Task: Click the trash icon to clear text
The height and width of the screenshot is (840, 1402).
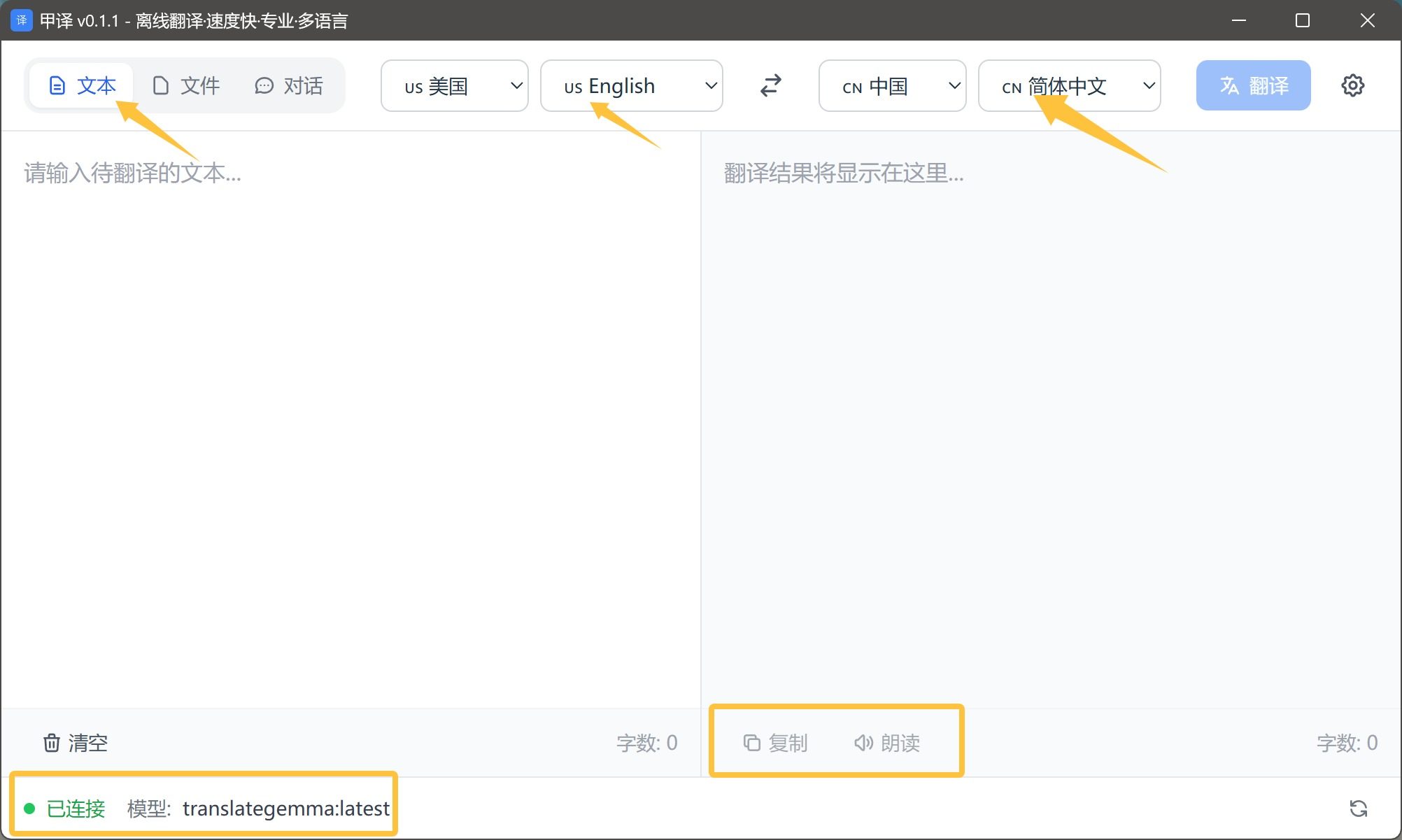Action: tap(52, 743)
